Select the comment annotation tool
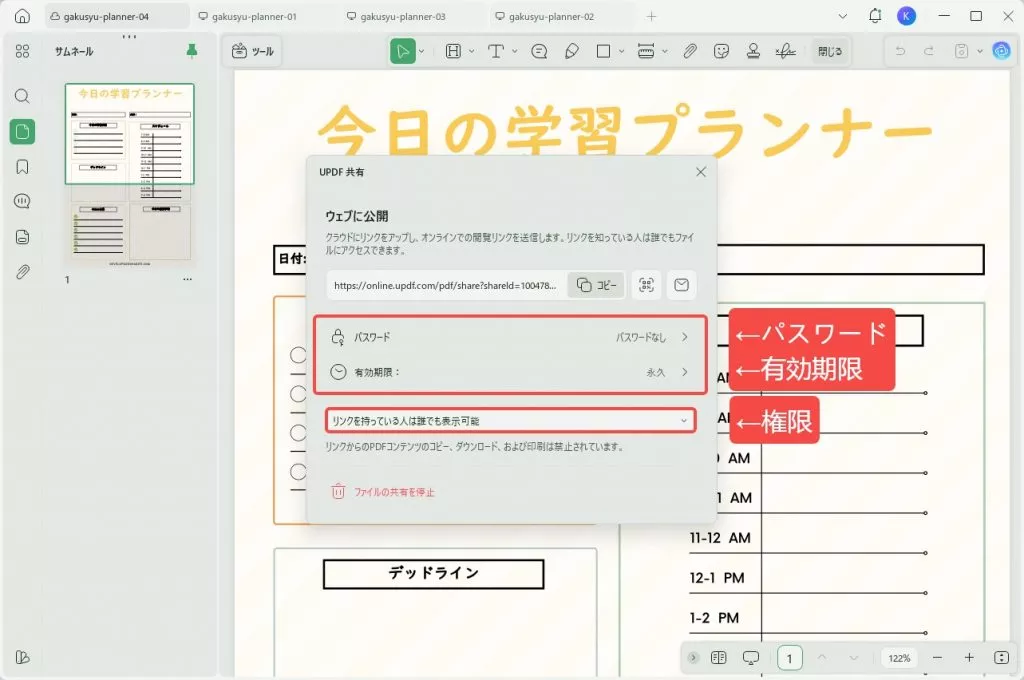The height and width of the screenshot is (680, 1024). pos(540,51)
